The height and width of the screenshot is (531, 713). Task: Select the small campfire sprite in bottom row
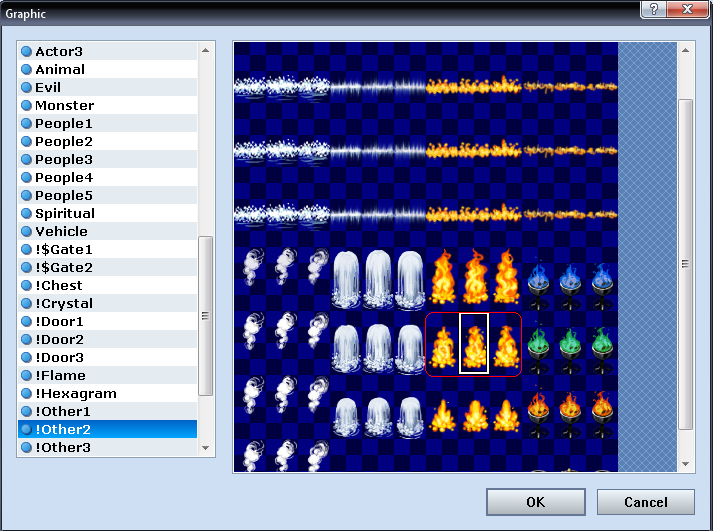(474, 411)
